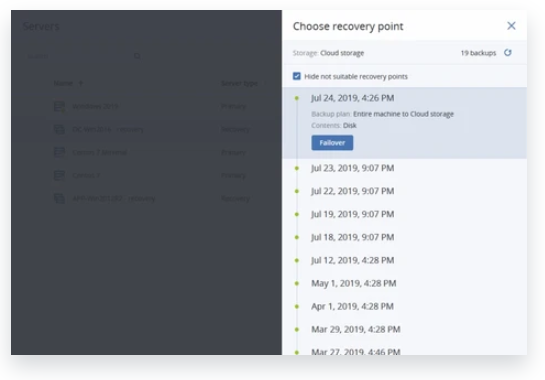Select the Apr 1, 2019, 4:28 PM recovery point
This screenshot has height=380, width=545.
coord(352,306)
